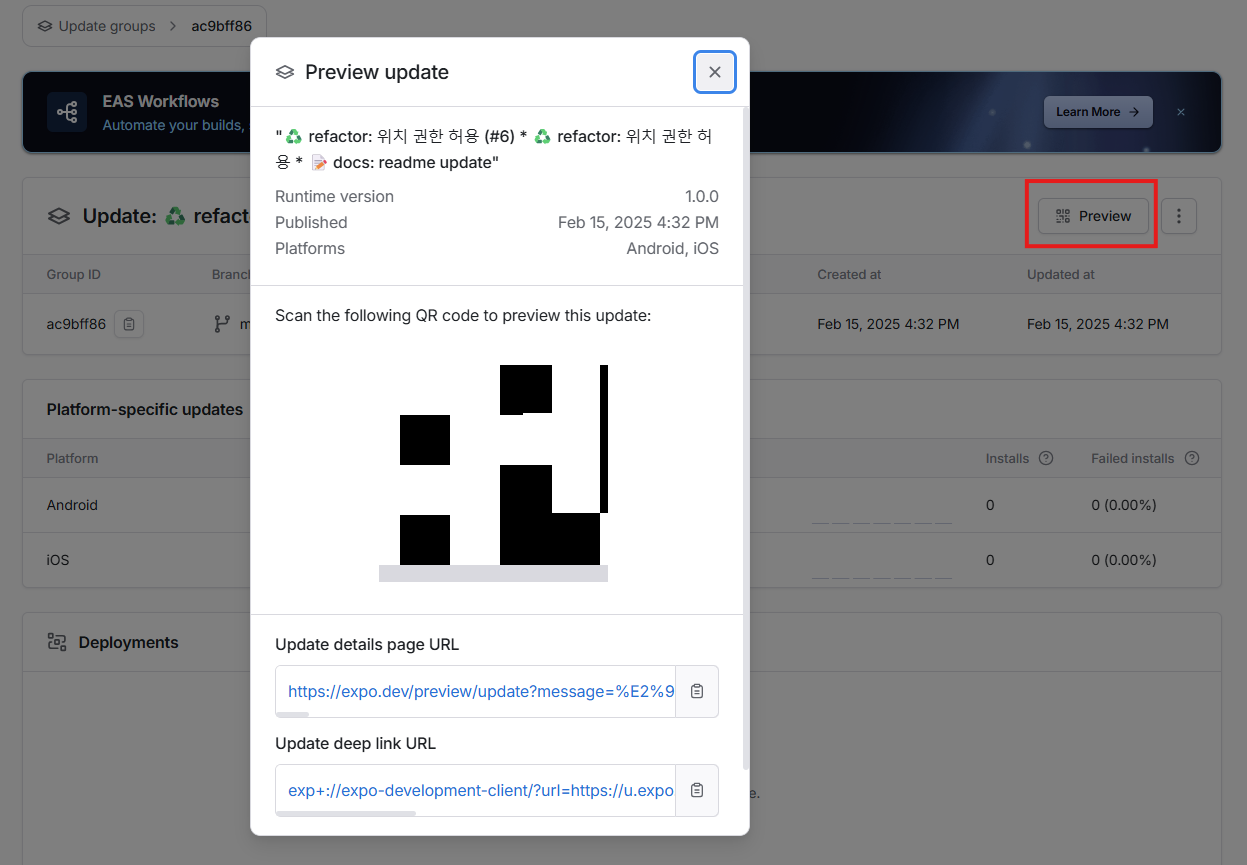This screenshot has height=865, width=1247.
Task: Click the Deployments section heading
Action: click(128, 642)
